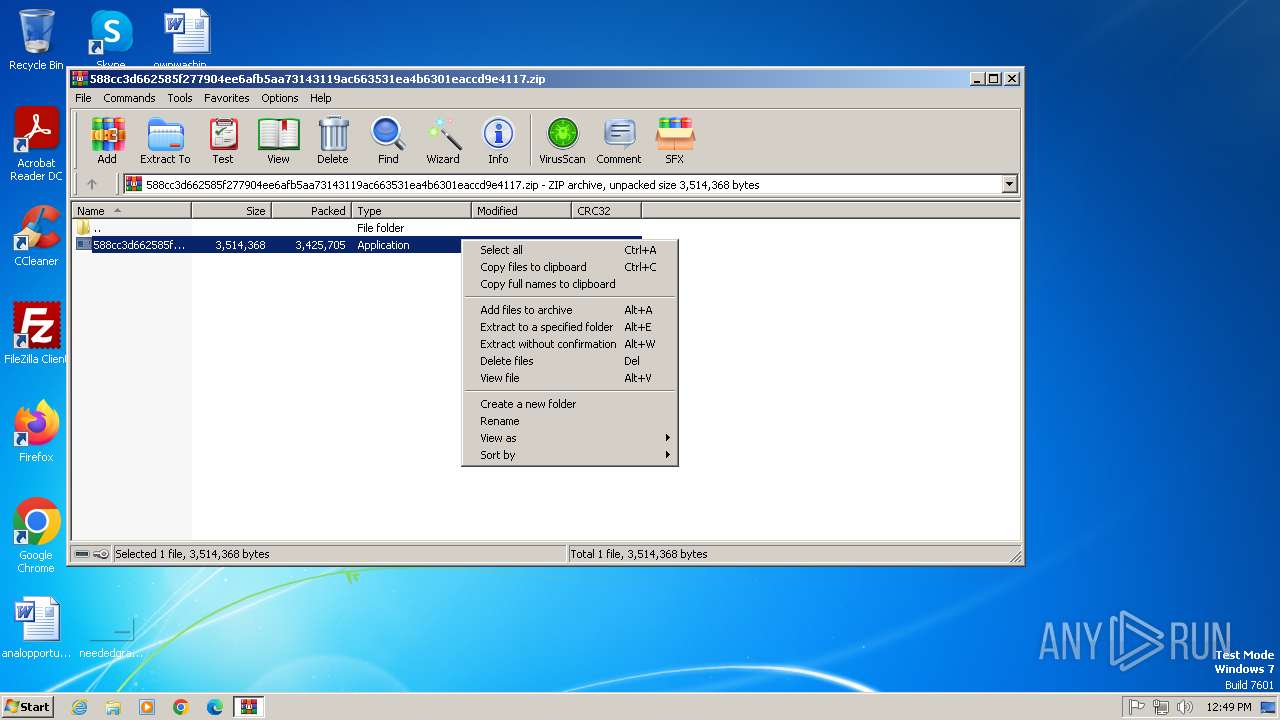Choose Rename in context menu
Image resolution: width=1280 pixels, height=720 pixels.
[570, 421]
